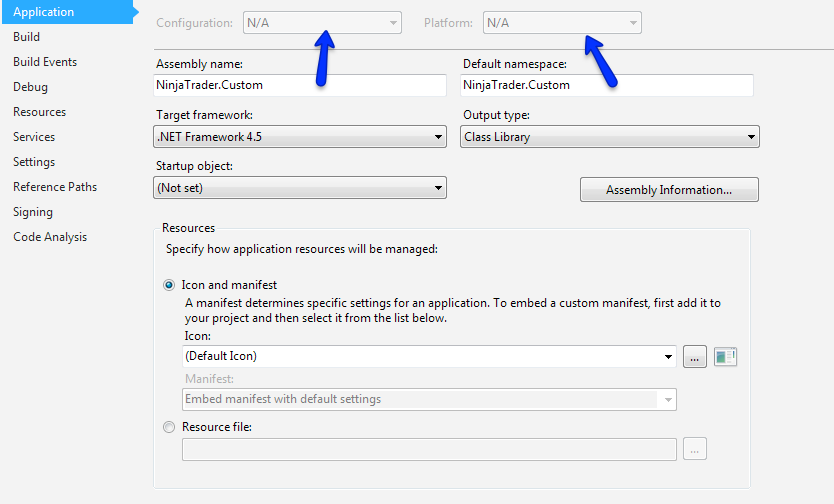Image resolution: width=834 pixels, height=504 pixels.
Task: Click the Default namespace text field
Action: coord(607,86)
